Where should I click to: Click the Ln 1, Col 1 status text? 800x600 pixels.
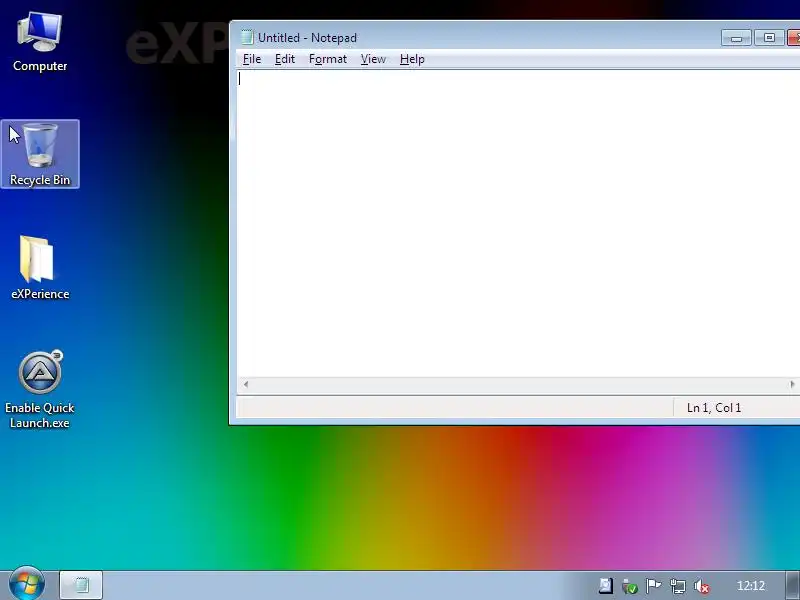(x=714, y=408)
